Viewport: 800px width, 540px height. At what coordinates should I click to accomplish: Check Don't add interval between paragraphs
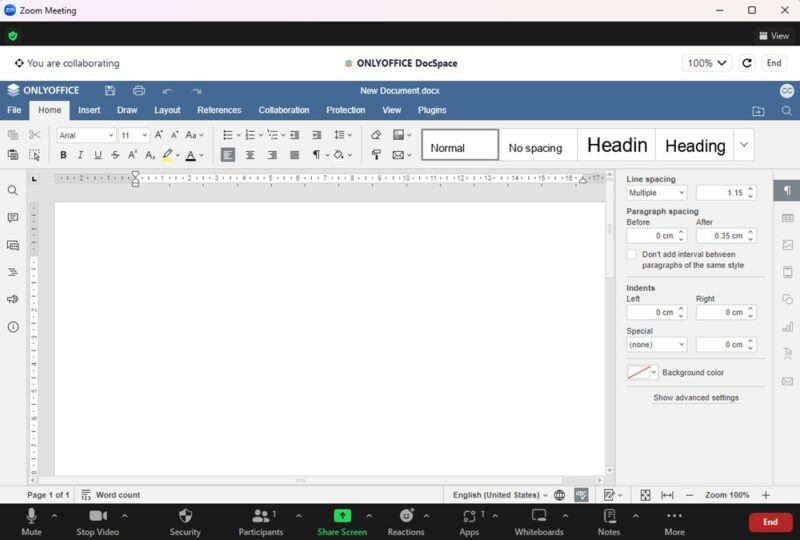[x=632, y=254]
